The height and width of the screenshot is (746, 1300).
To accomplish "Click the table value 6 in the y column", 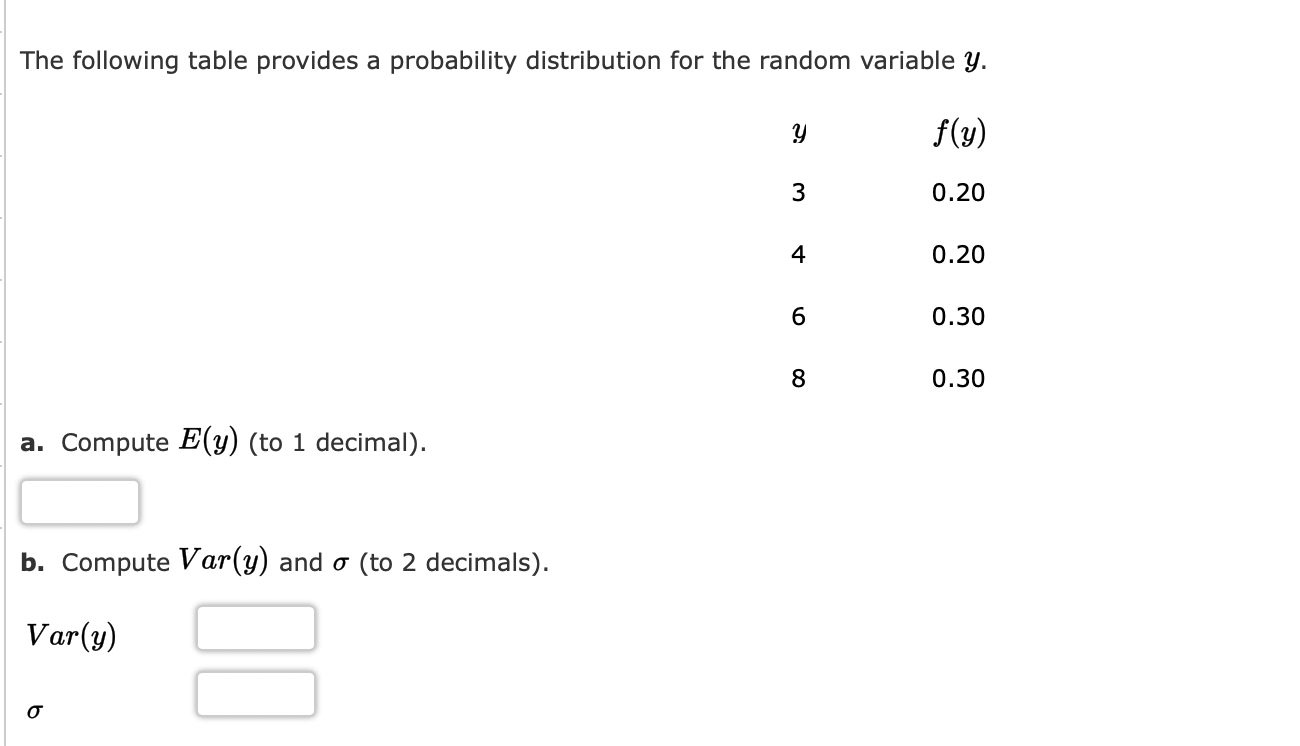I will tap(797, 317).
